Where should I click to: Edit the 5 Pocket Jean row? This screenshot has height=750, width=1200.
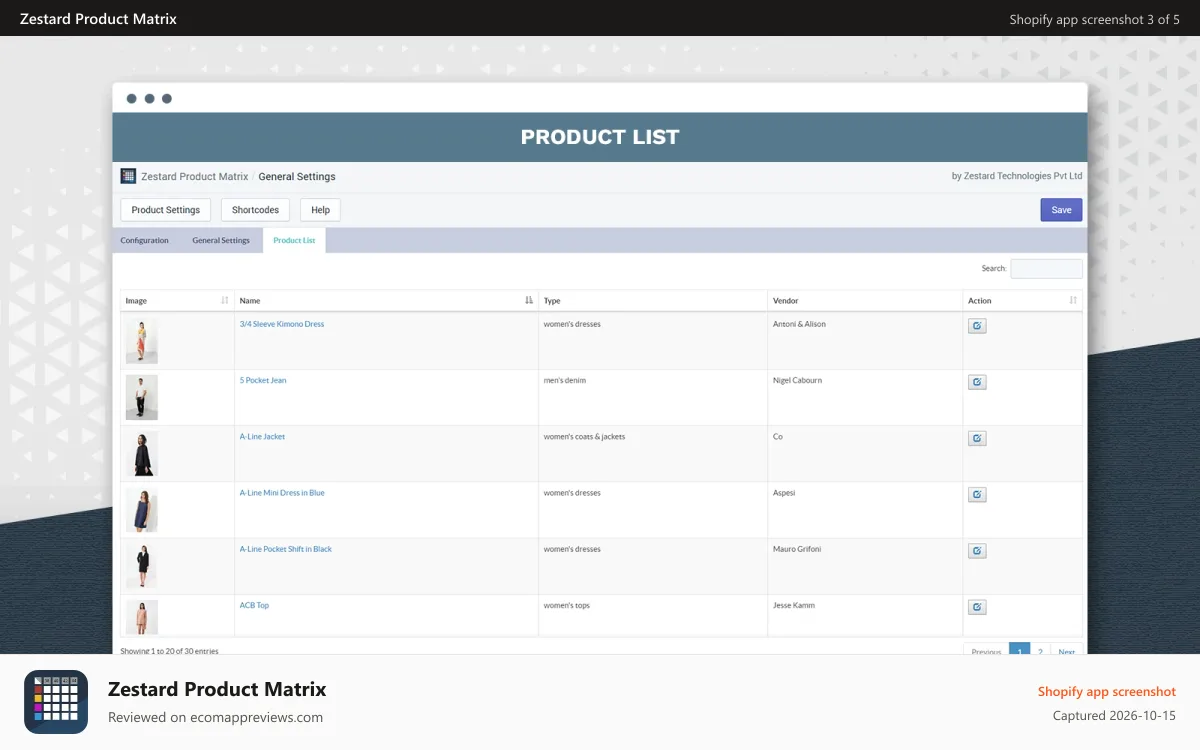point(977,382)
